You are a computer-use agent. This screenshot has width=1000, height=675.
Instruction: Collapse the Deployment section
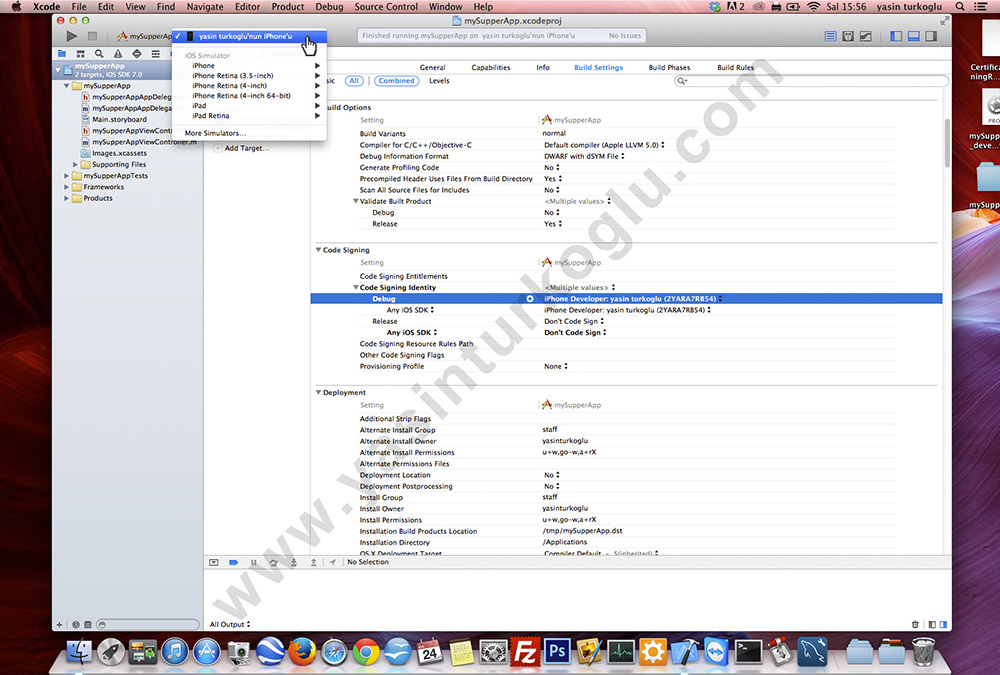coord(318,392)
